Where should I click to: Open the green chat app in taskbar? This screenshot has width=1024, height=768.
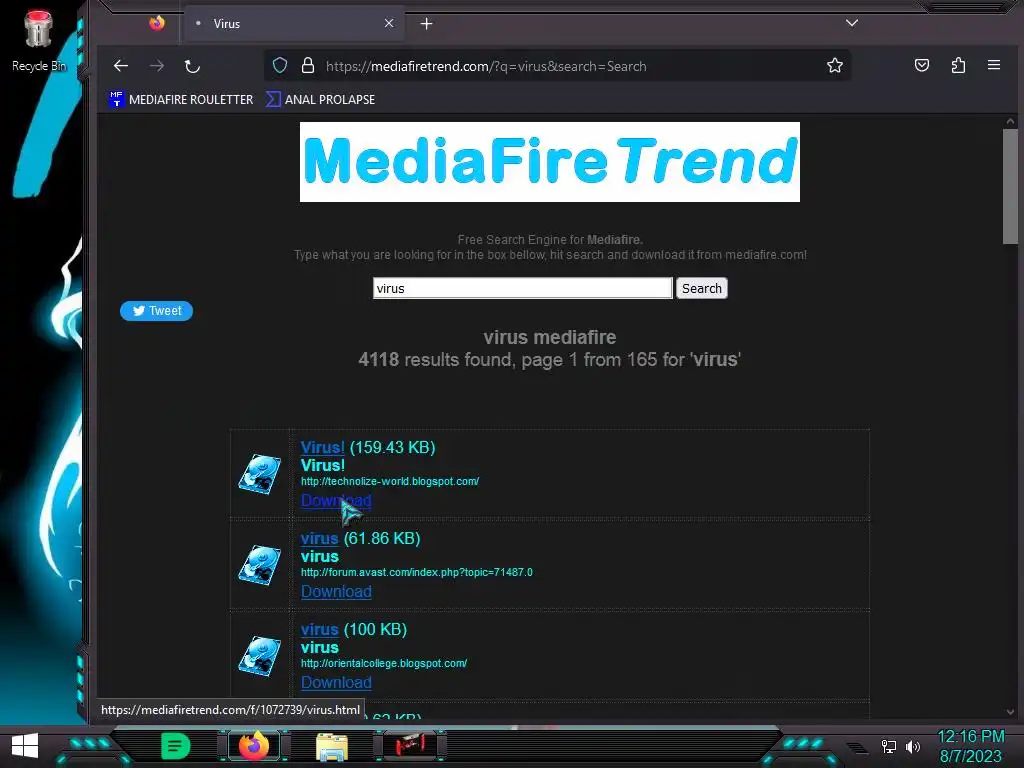click(175, 745)
